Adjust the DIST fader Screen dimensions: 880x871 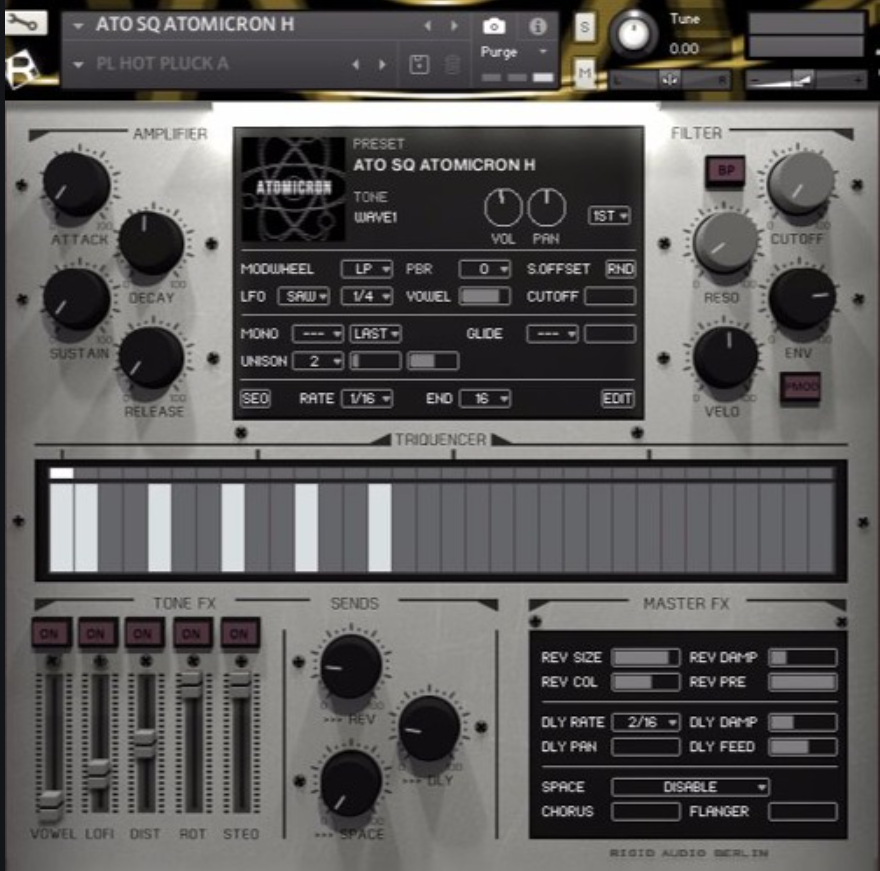coord(145,744)
